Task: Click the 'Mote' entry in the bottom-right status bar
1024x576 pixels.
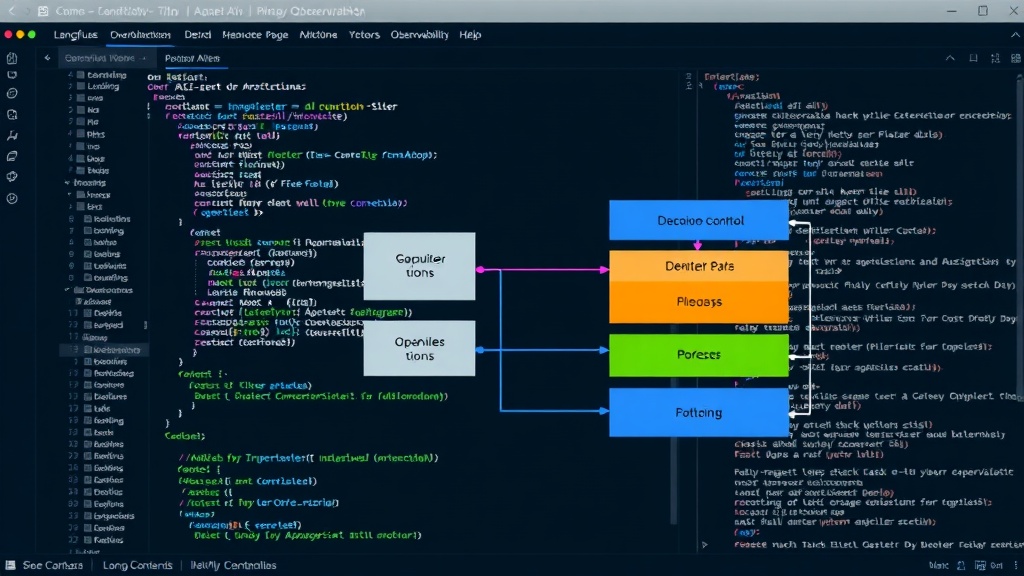Action: (938, 566)
